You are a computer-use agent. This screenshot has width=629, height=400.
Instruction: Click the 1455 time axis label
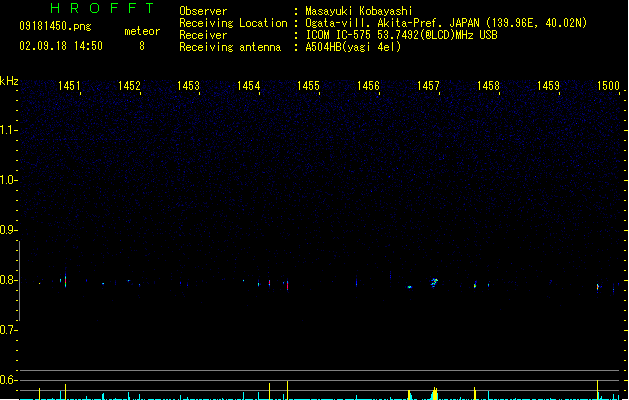tap(308, 86)
